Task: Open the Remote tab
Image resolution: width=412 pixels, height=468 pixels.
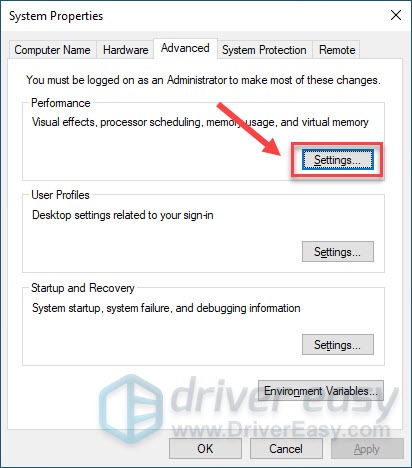Action: click(x=337, y=50)
